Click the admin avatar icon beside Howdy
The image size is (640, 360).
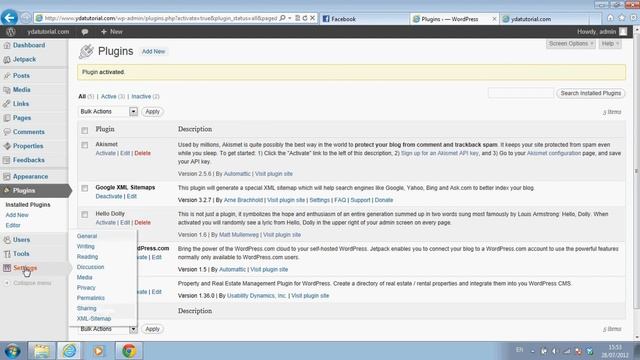pos(623,31)
